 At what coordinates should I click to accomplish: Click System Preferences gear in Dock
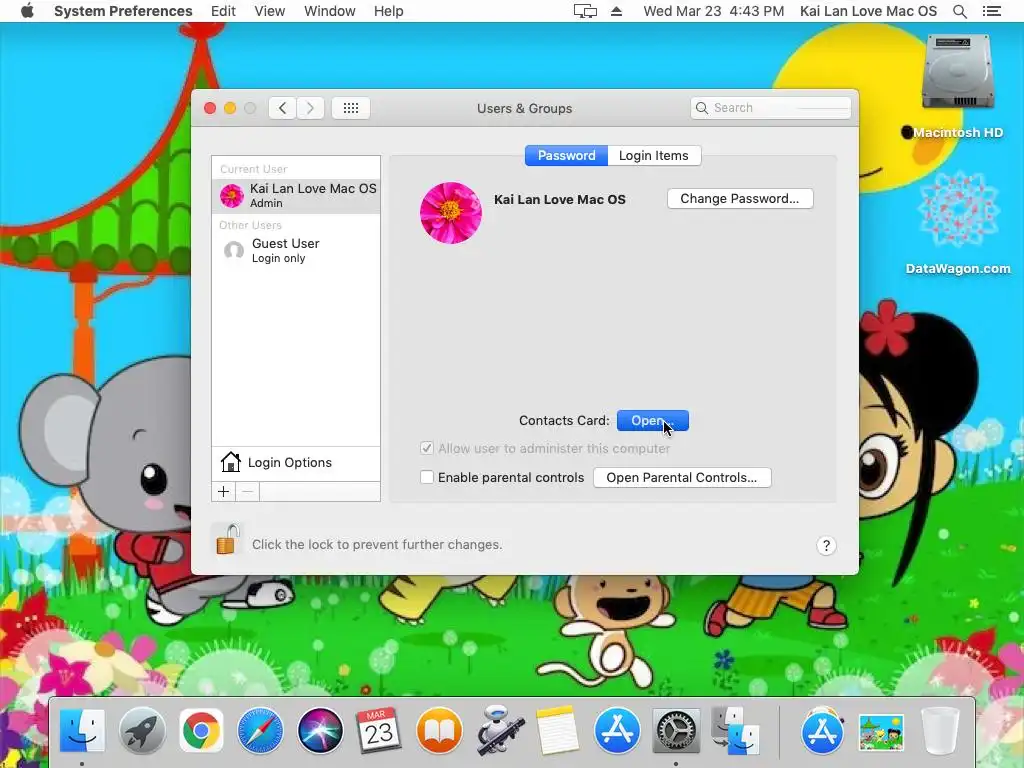677,730
